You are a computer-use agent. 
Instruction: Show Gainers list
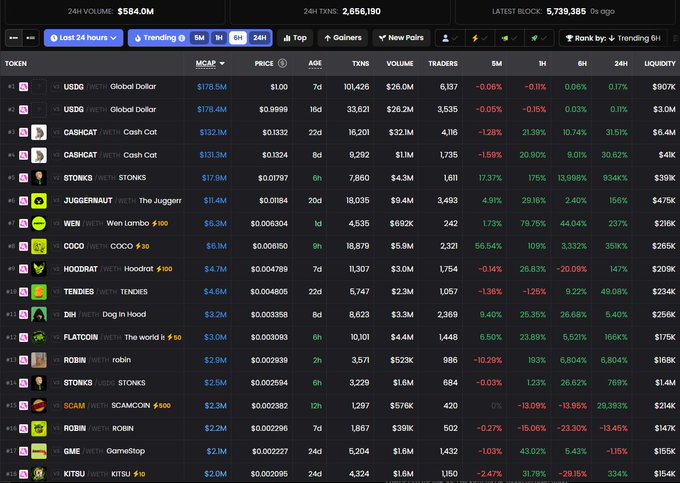pyautogui.click(x=343, y=38)
